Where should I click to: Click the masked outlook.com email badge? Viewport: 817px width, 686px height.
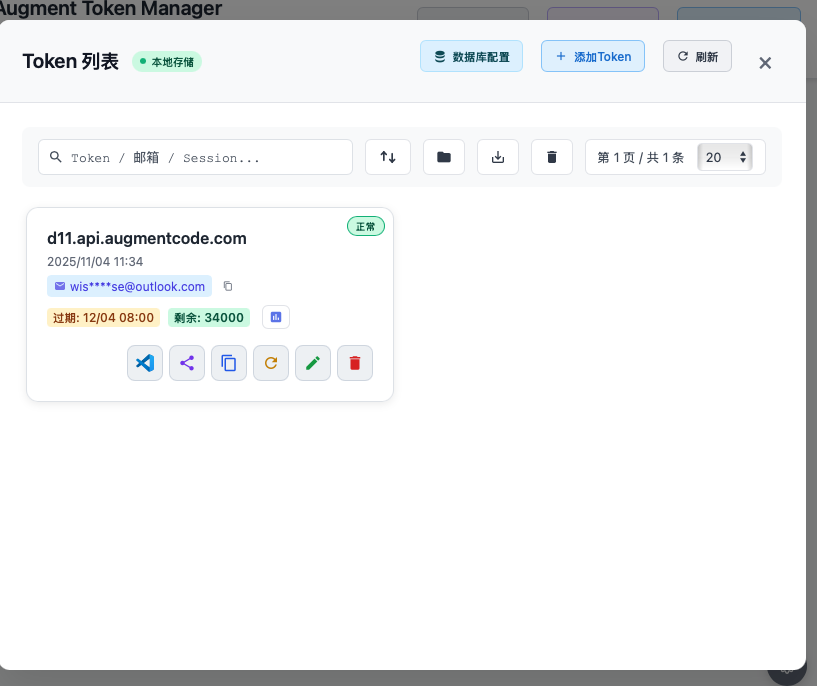coord(130,286)
